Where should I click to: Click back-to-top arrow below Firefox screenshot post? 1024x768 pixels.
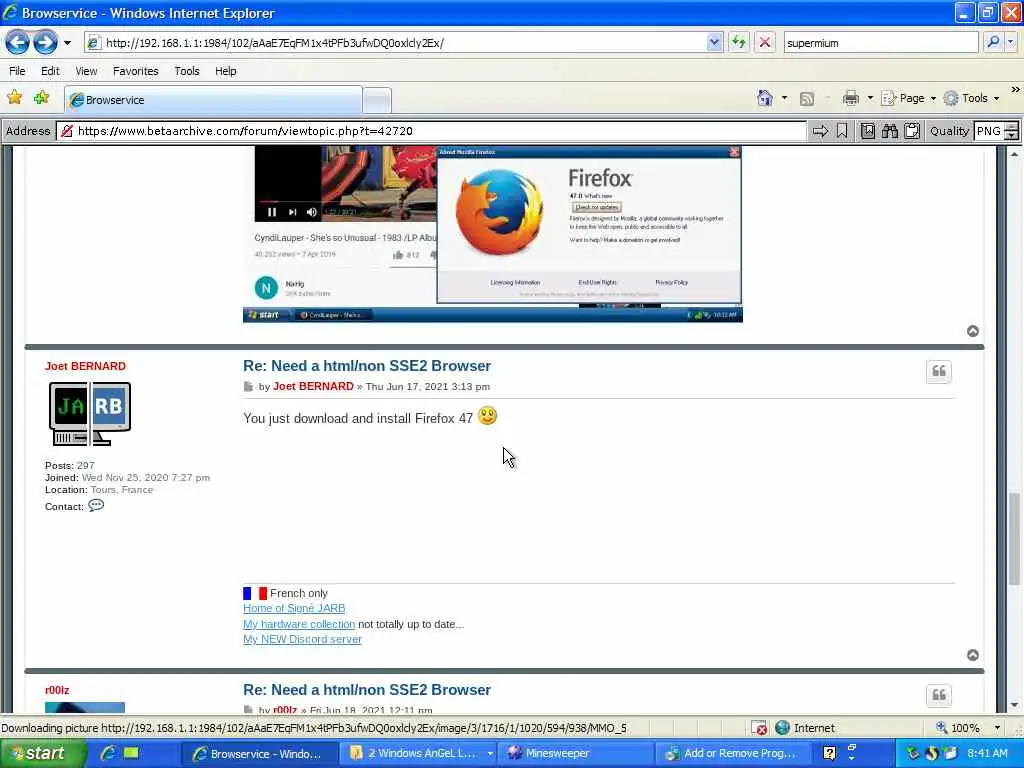point(972,331)
